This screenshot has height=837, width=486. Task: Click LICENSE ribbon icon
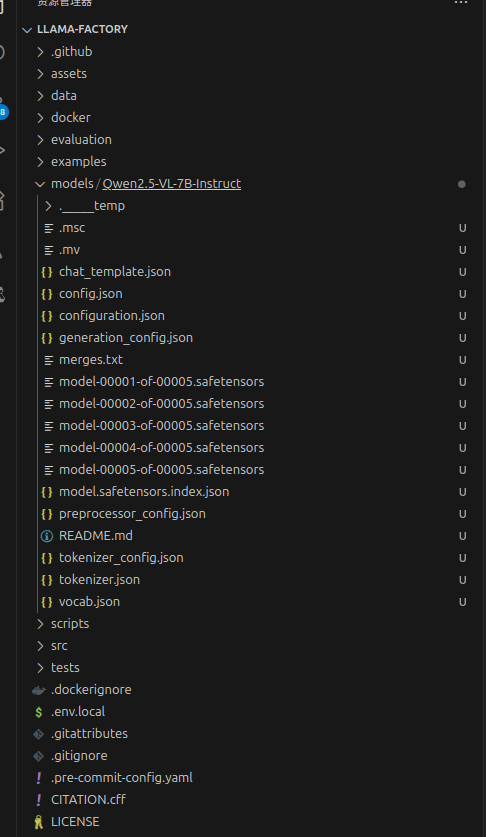(38, 822)
